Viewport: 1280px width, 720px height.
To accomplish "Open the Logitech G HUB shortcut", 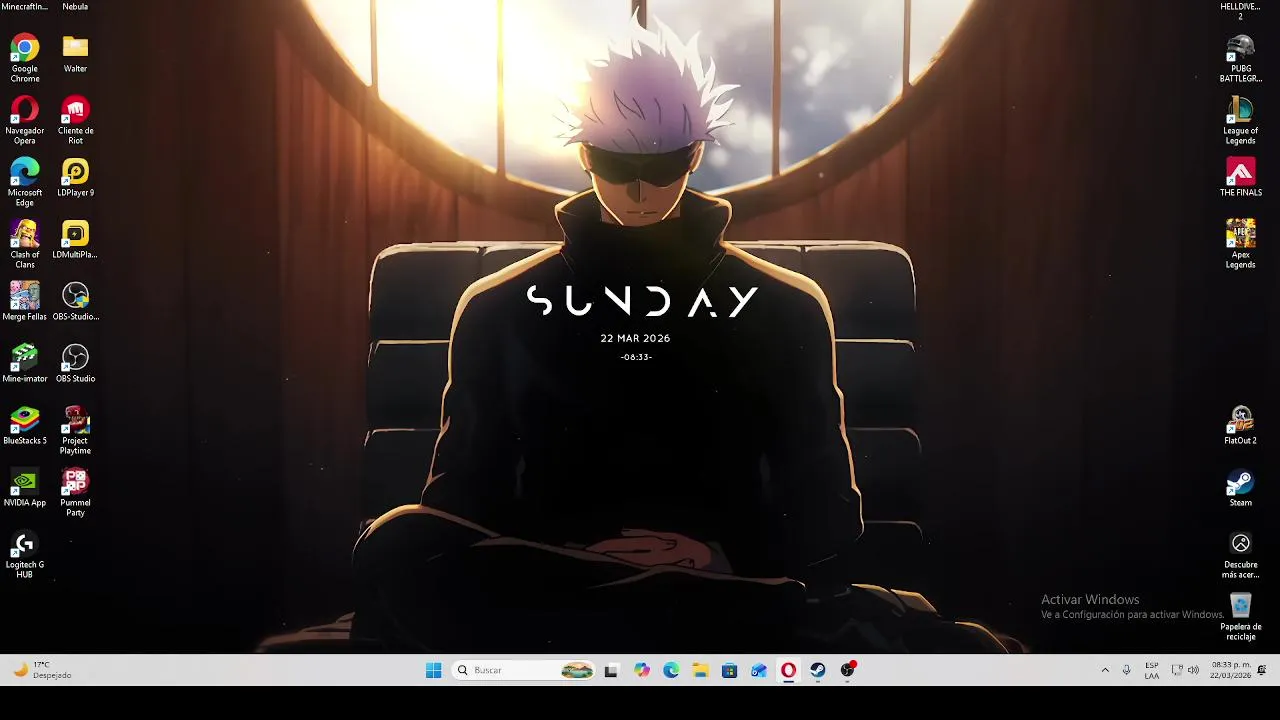I will [25, 554].
